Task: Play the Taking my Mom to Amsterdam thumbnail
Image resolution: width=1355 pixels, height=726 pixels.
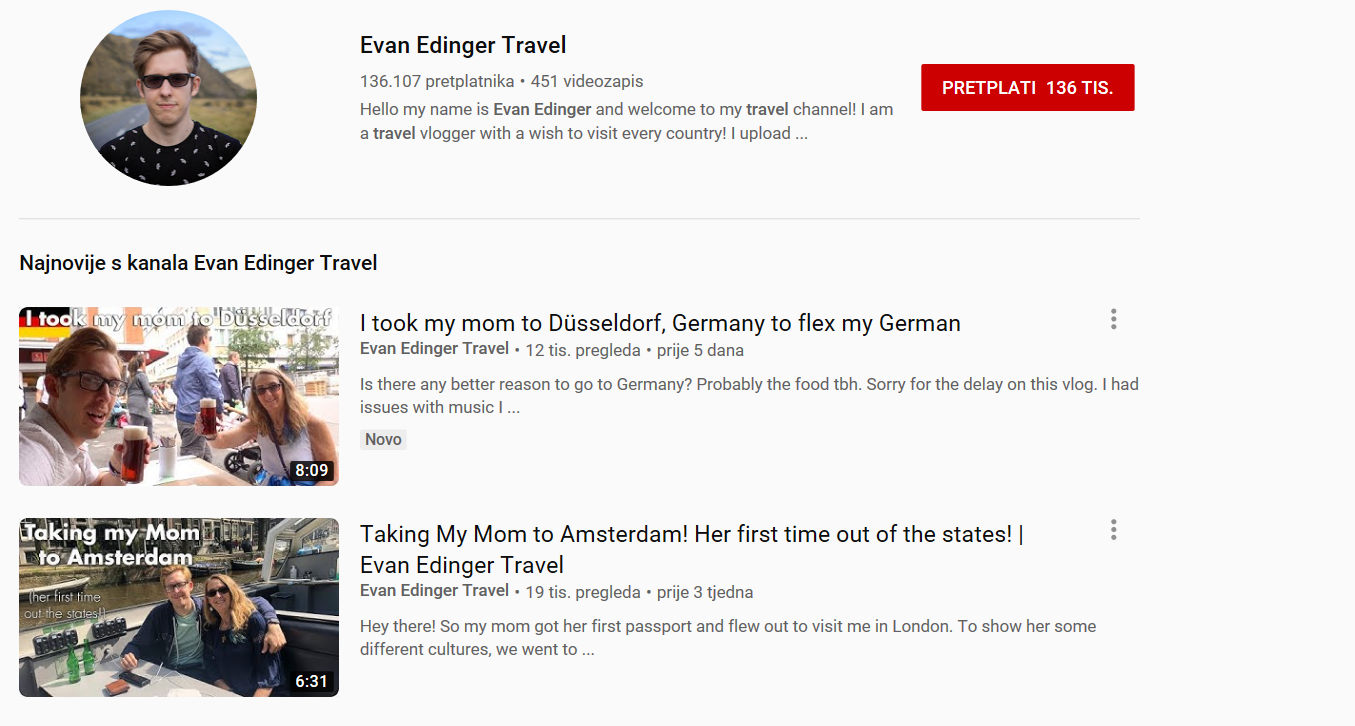Action: [179, 607]
